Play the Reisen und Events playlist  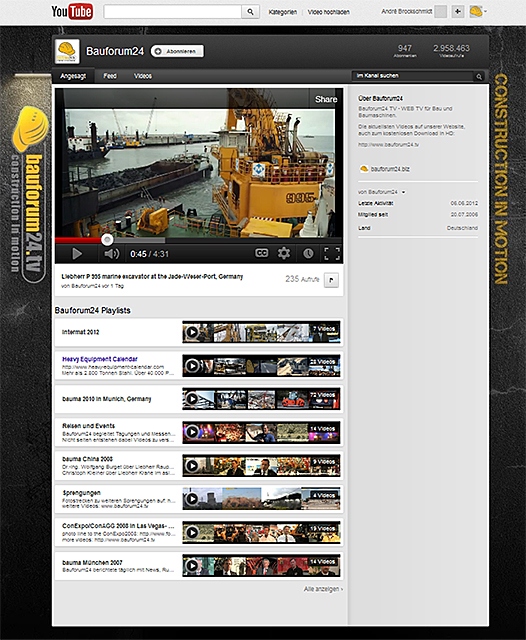coord(192,432)
